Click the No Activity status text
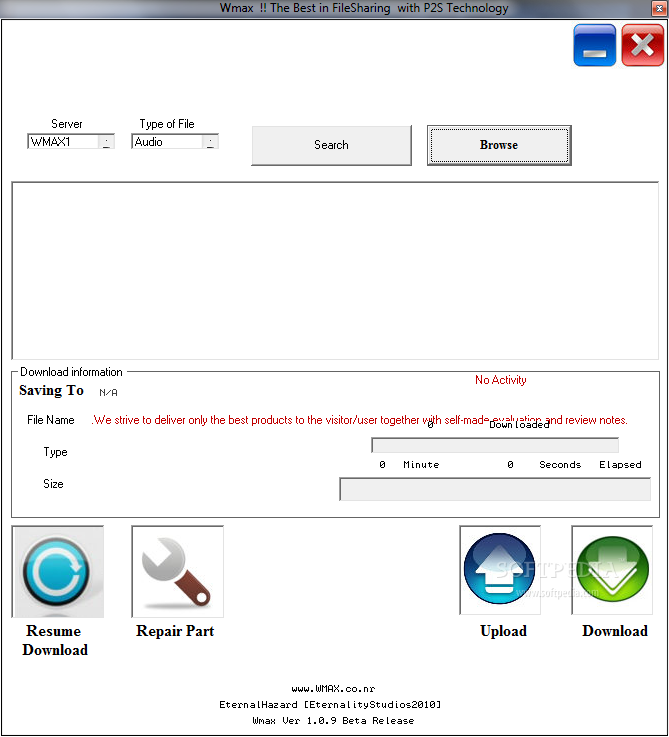This screenshot has height=737, width=669. pyautogui.click(x=501, y=380)
